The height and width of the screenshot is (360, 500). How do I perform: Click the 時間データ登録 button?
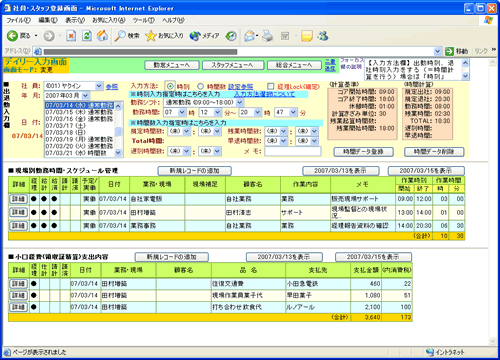(364, 152)
